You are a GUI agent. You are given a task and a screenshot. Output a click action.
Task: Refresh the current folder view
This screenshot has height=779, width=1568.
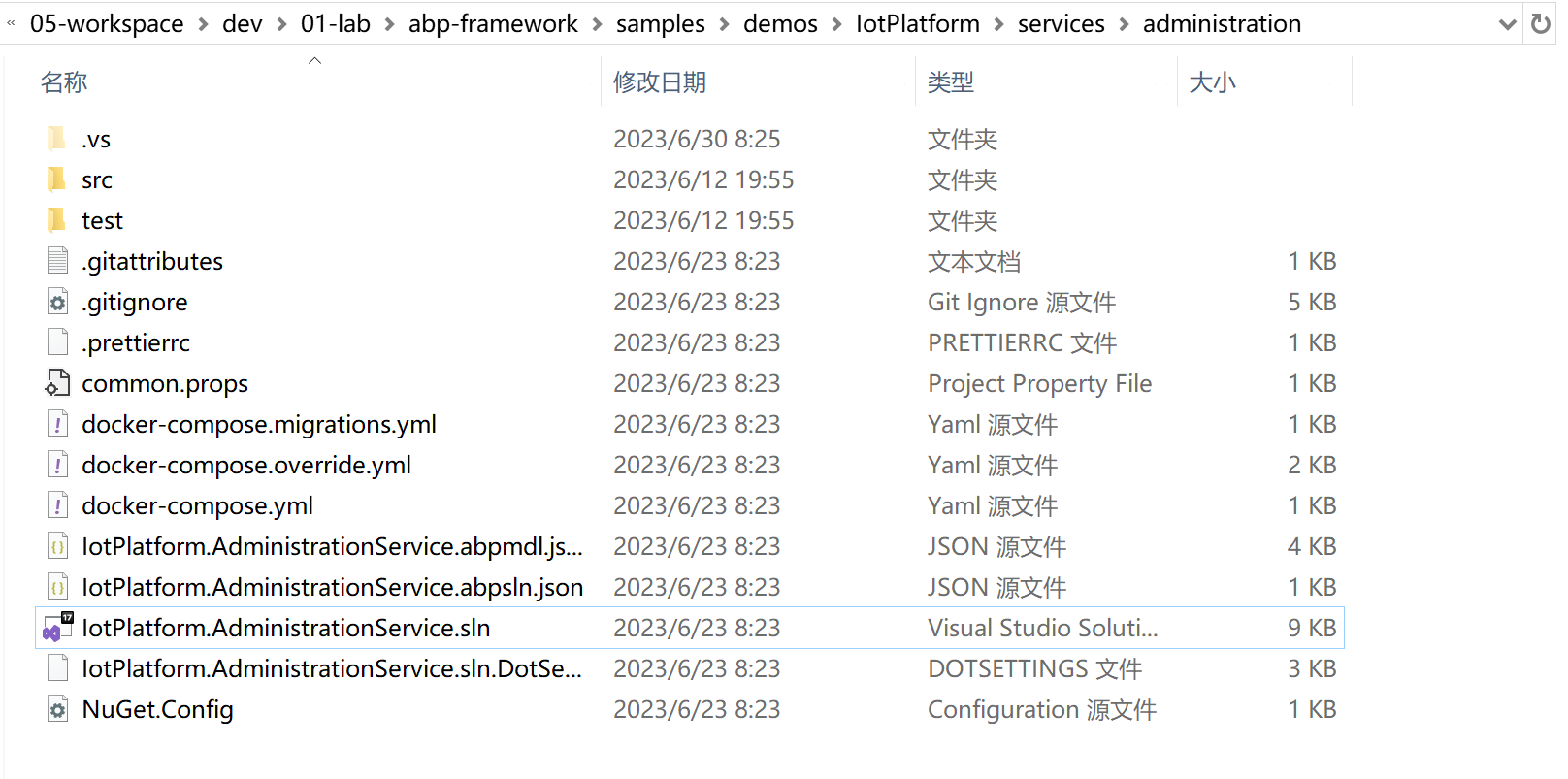(x=1540, y=24)
